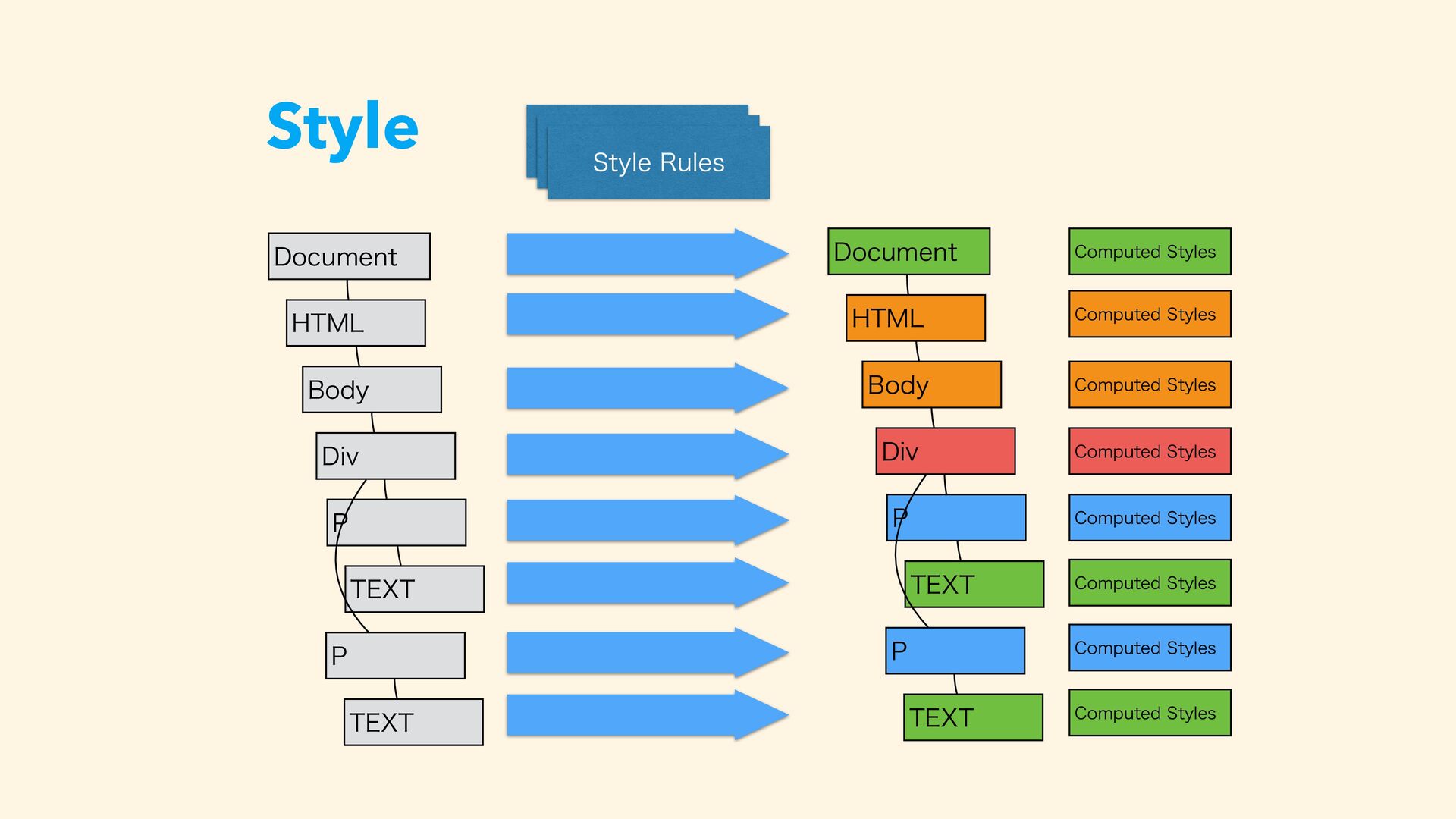1456x819 pixels.
Task: Select the green Document node box
Action: pyautogui.click(x=909, y=252)
